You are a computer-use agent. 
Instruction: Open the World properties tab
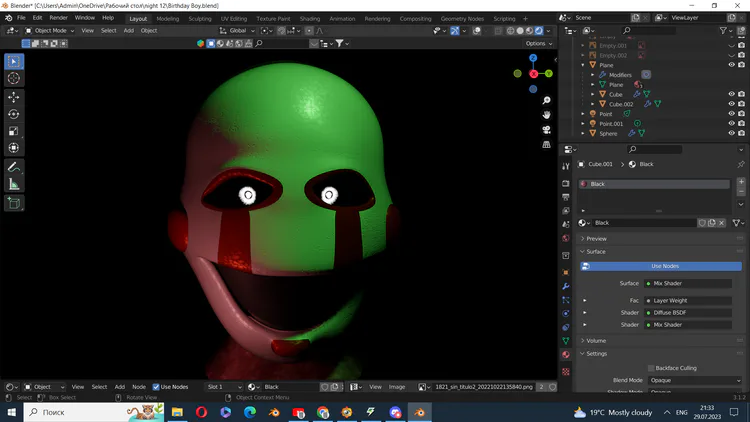coord(566,238)
